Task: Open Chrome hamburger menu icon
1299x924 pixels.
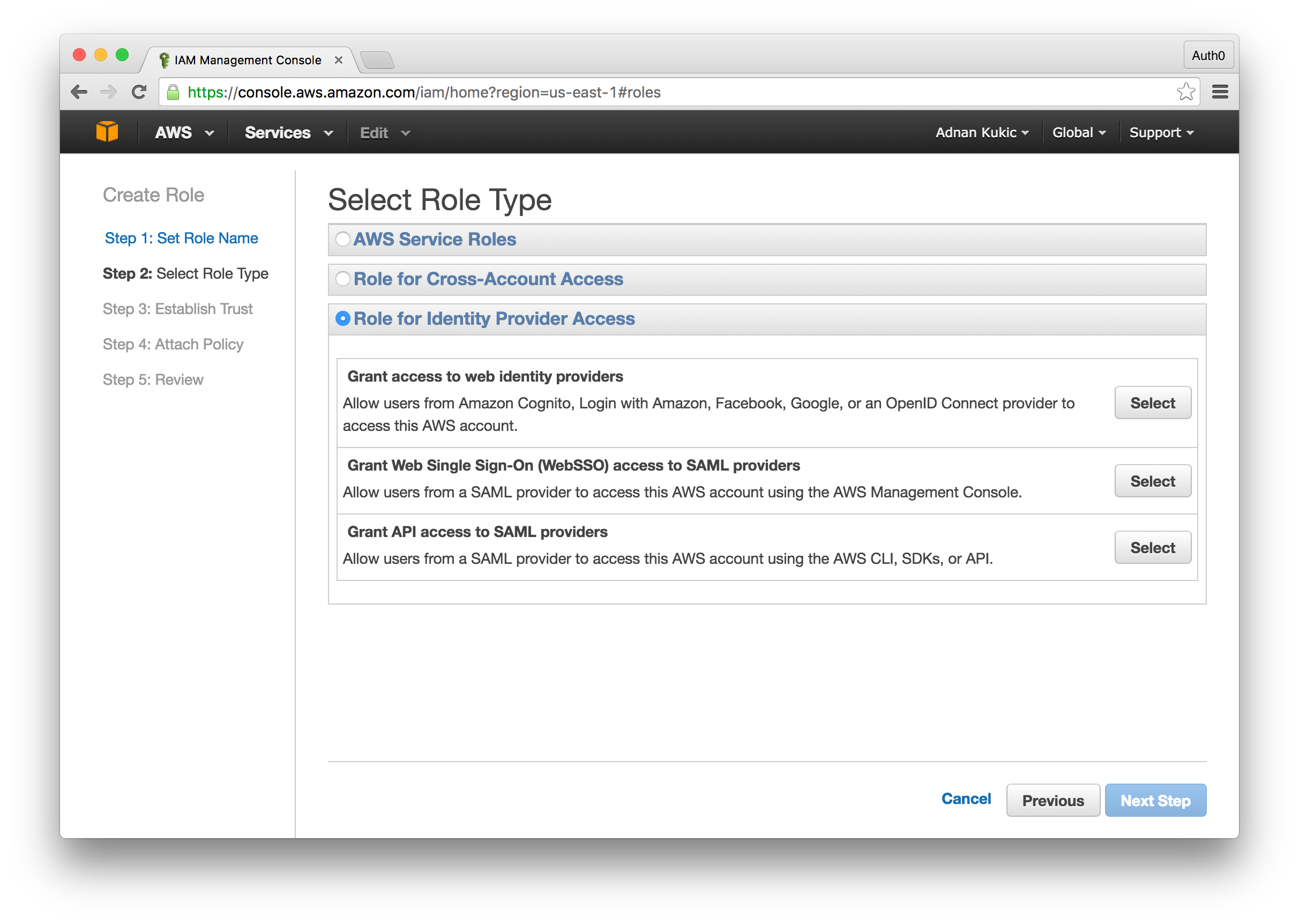Action: pyautogui.click(x=1219, y=92)
